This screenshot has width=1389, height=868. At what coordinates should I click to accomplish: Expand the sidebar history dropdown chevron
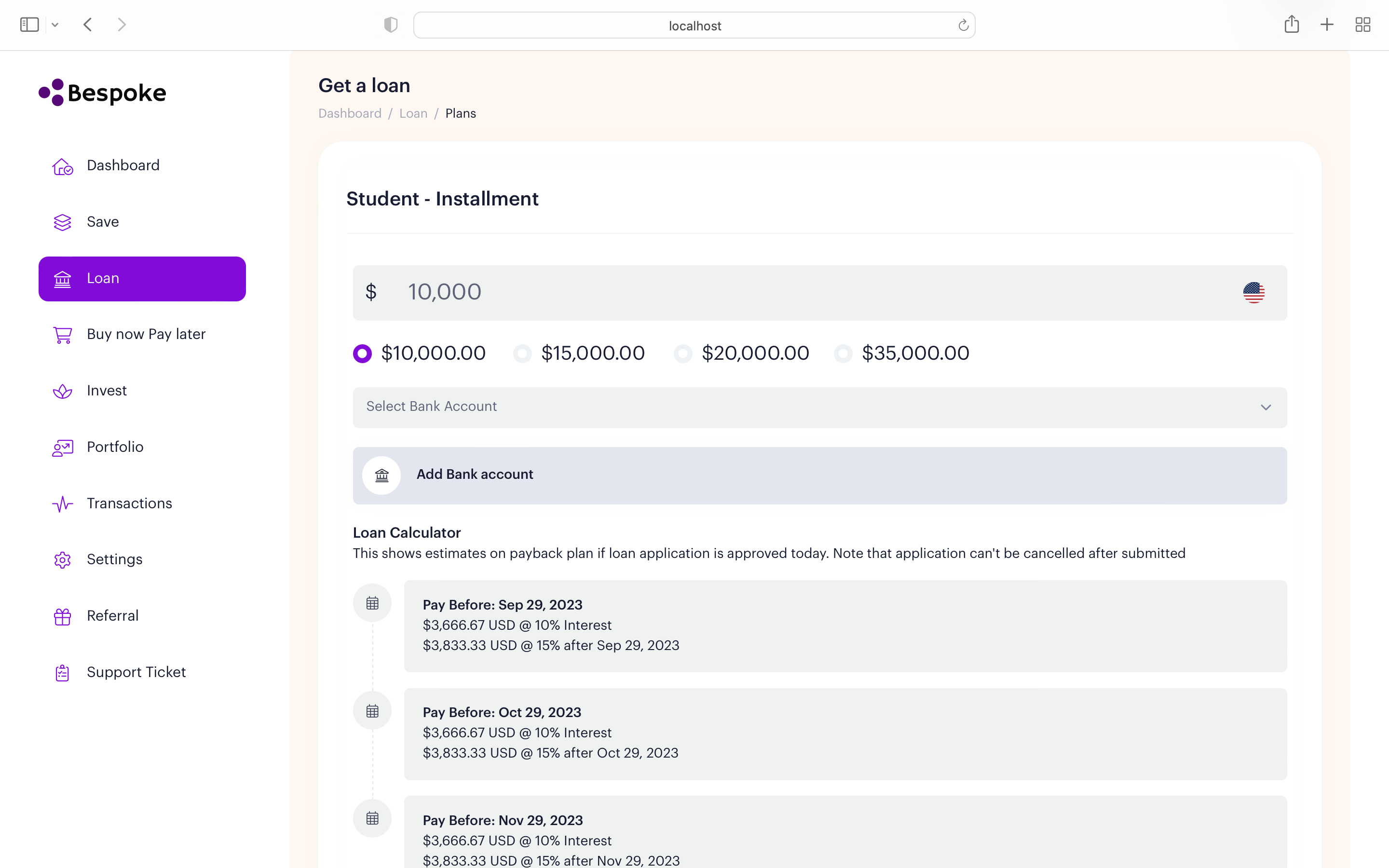pos(55,25)
